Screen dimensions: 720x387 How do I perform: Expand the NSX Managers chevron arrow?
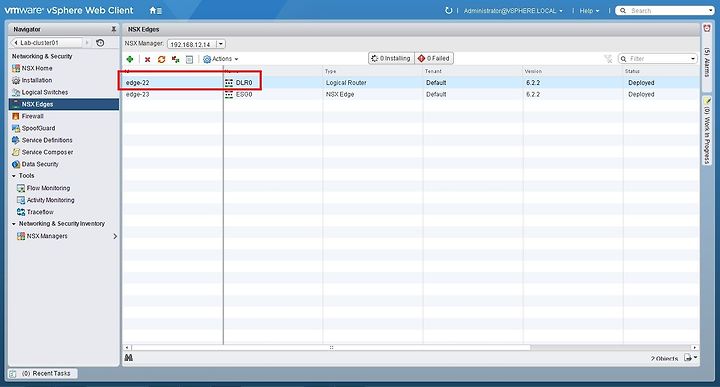(115, 236)
